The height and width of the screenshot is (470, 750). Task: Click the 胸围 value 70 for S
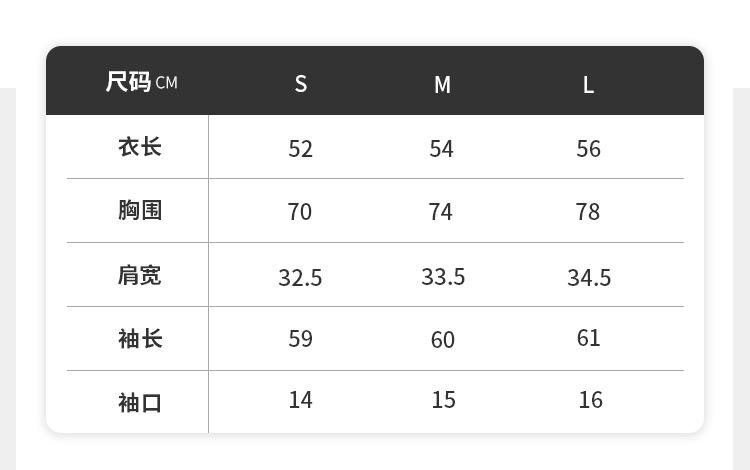pos(300,212)
